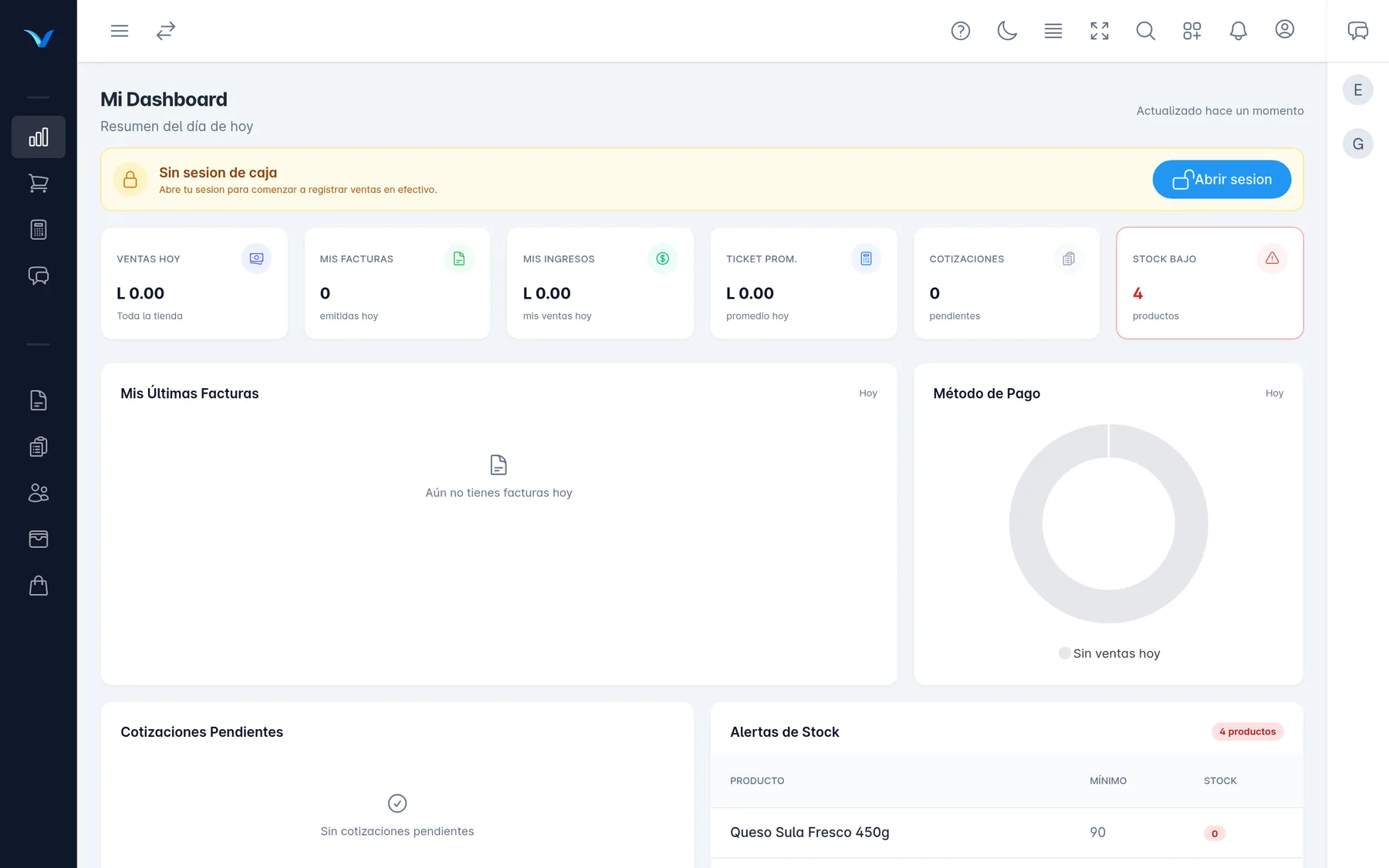Image resolution: width=1389 pixels, height=868 pixels.
Task: Click Hoy label in Mis Últimas Facturas
Action: coord(868,393)
